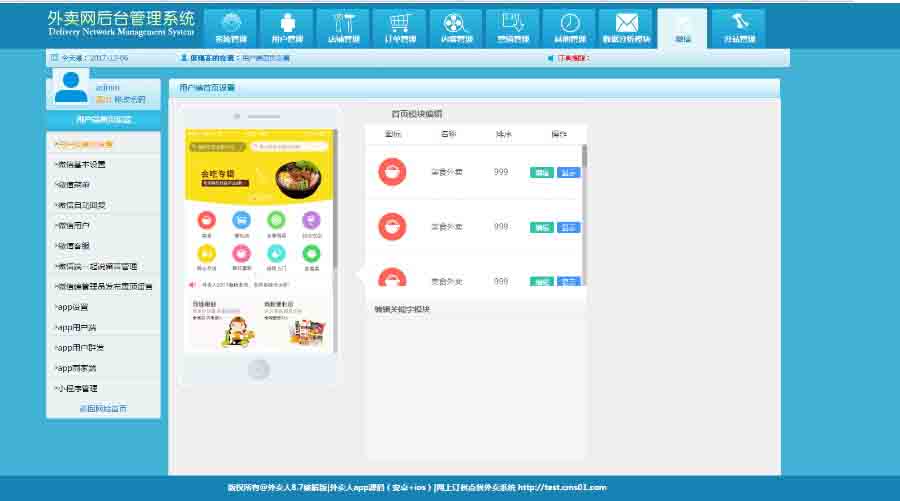
Task: Expand the 微信菜单 sidebar item
Action: pyautogui.click(x=73, y=185)
